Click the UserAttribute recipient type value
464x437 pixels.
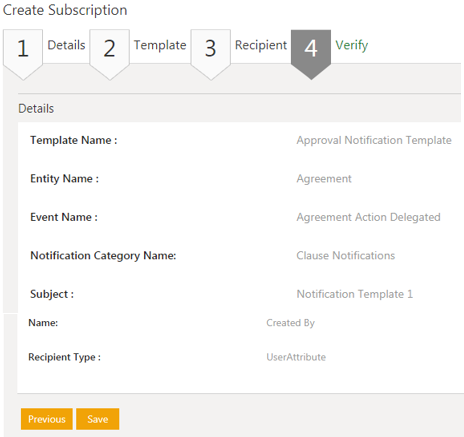pos(296,357)
